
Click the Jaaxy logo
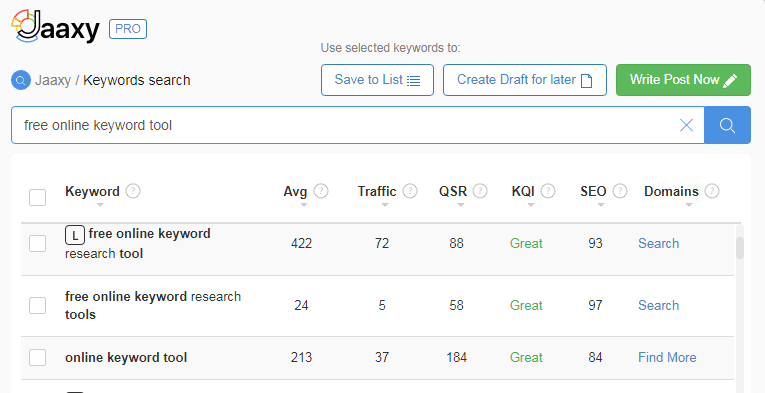click(x=55, y=27)
